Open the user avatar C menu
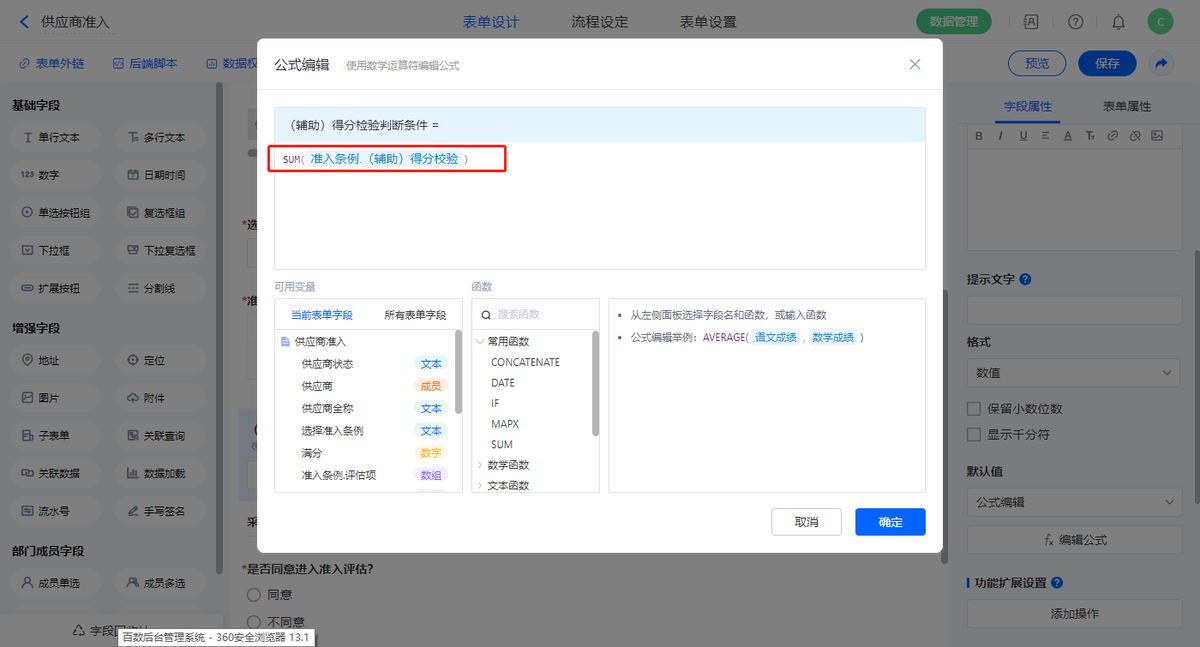 click(x=1160, y=21)
